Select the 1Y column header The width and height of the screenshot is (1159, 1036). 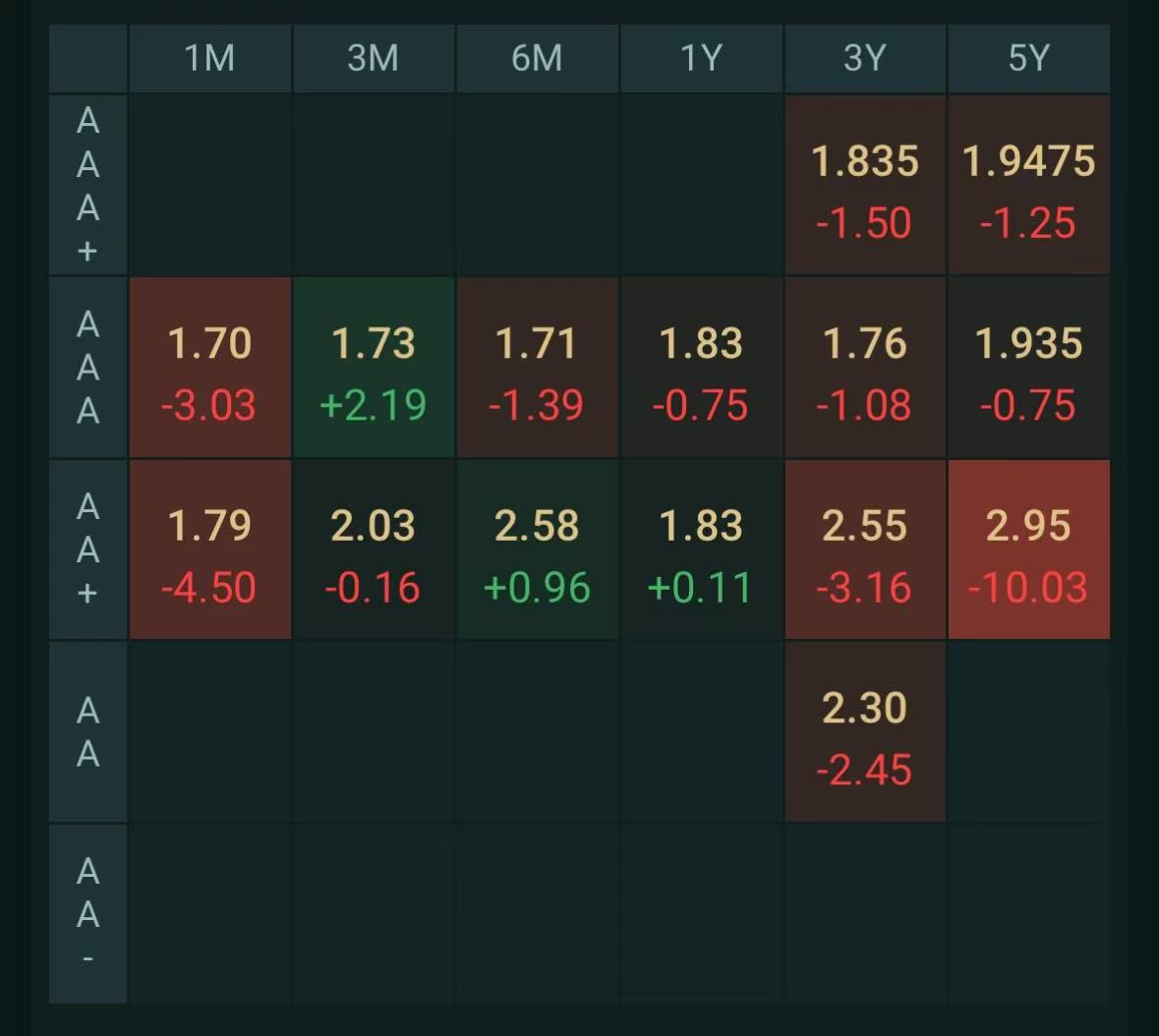click(702, 58)
